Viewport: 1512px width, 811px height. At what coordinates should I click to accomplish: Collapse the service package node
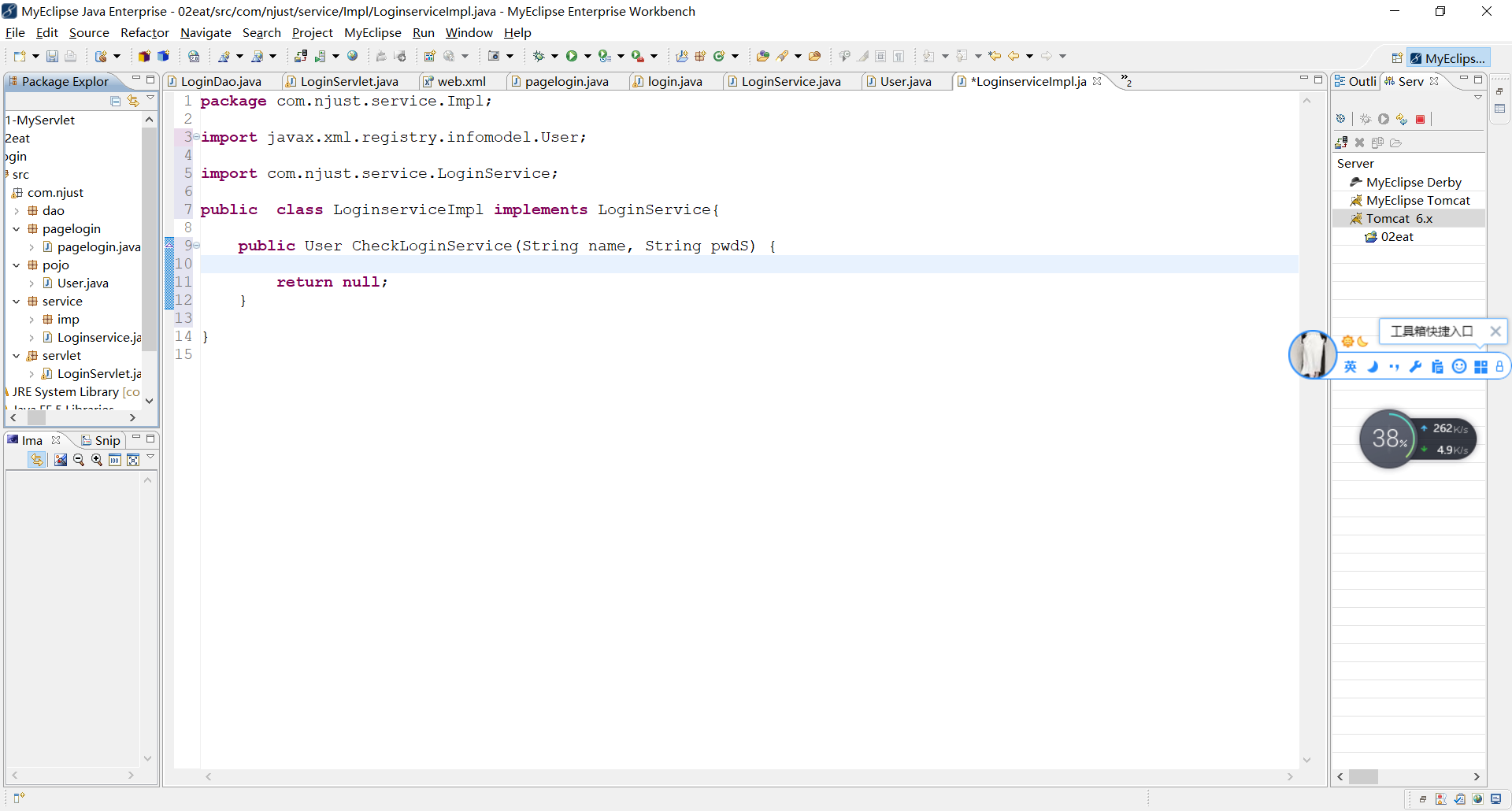(17, 302)
